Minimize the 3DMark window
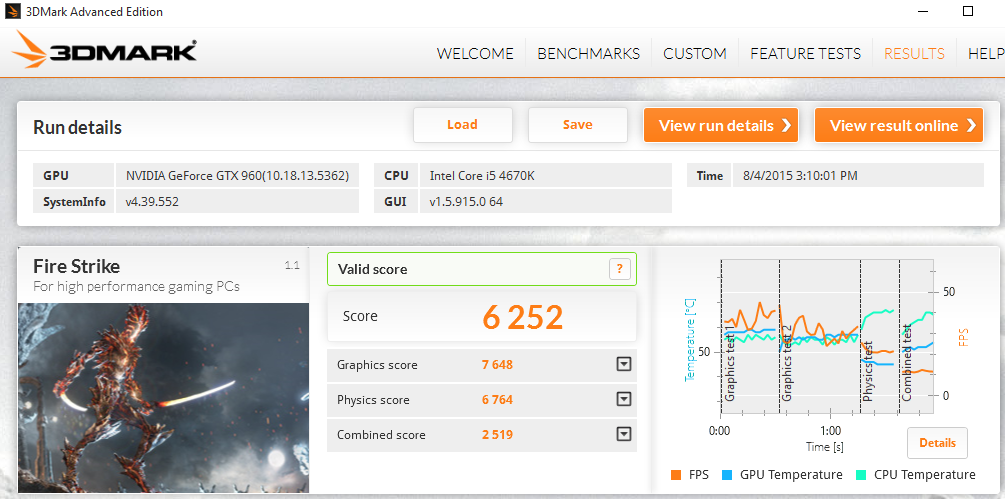 pos(923,12)
